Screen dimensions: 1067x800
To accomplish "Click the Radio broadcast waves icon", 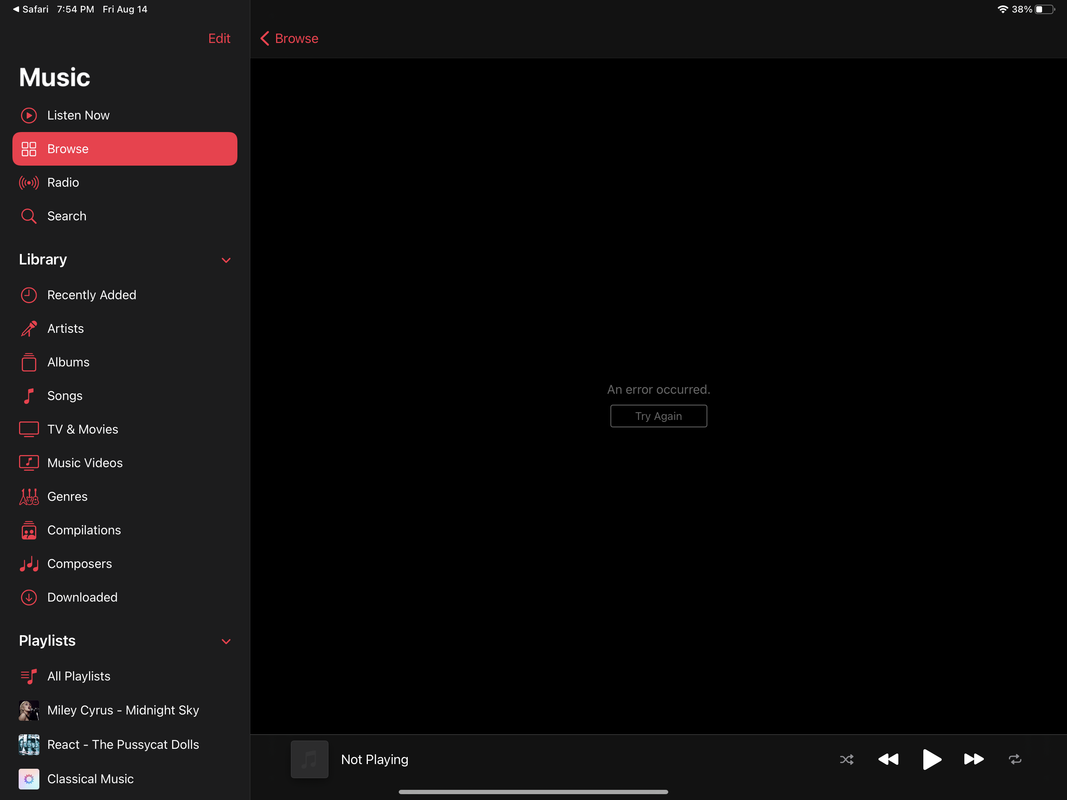I will (29, 182).
